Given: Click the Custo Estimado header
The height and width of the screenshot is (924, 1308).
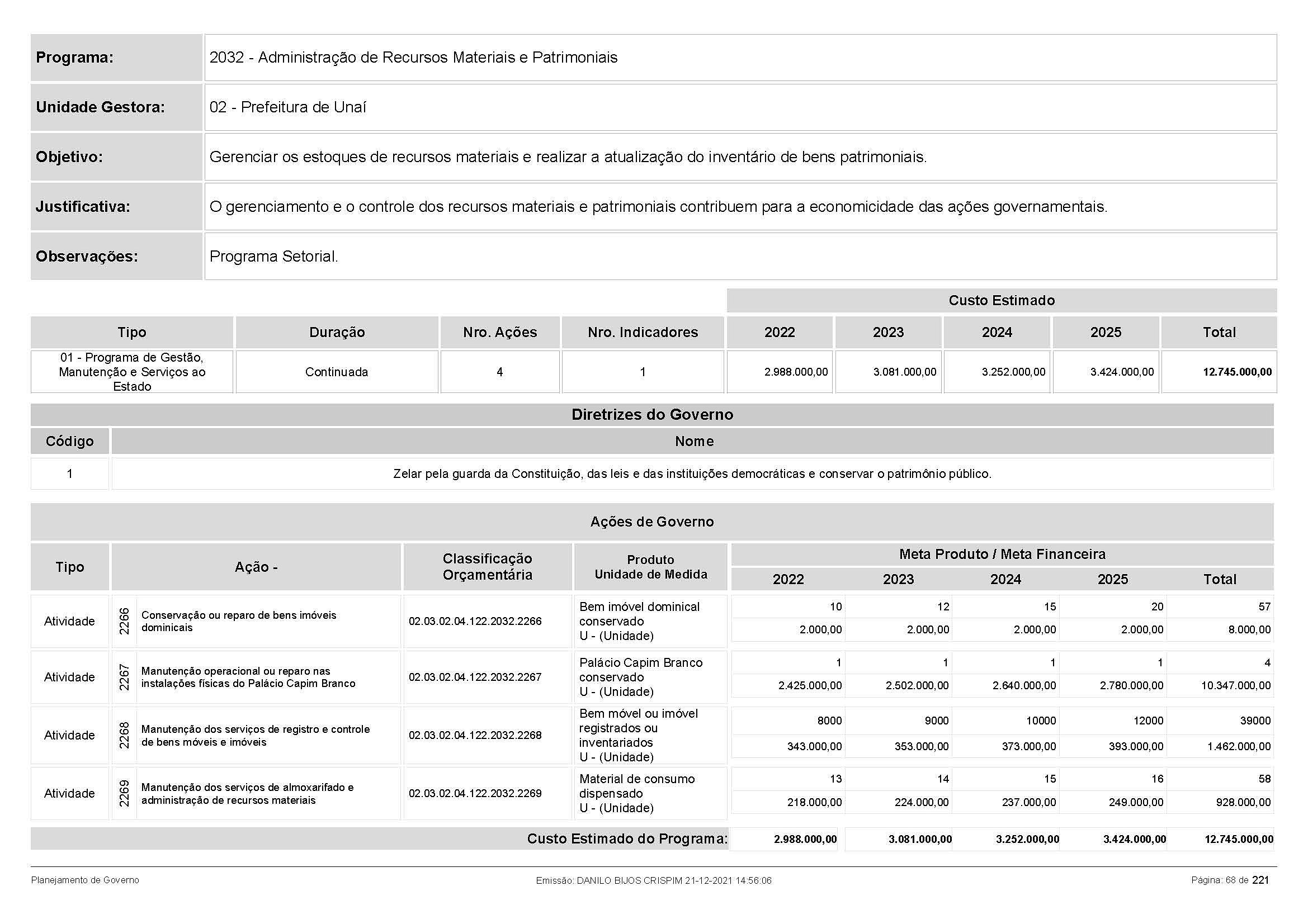Looking at the screenshot, I should click(1001, 301).
